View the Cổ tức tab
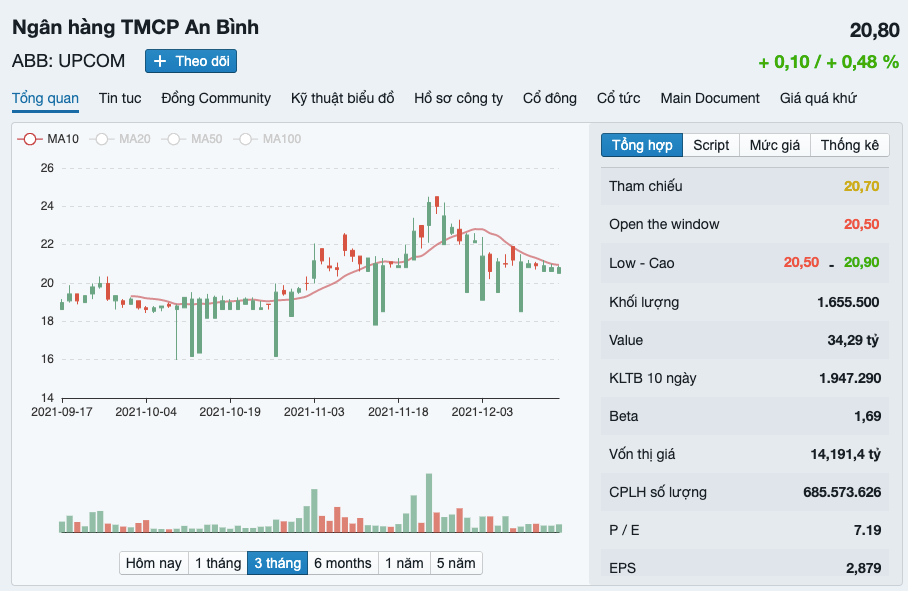The width and height of the screenshot is (908, 591). pos(618,98)
